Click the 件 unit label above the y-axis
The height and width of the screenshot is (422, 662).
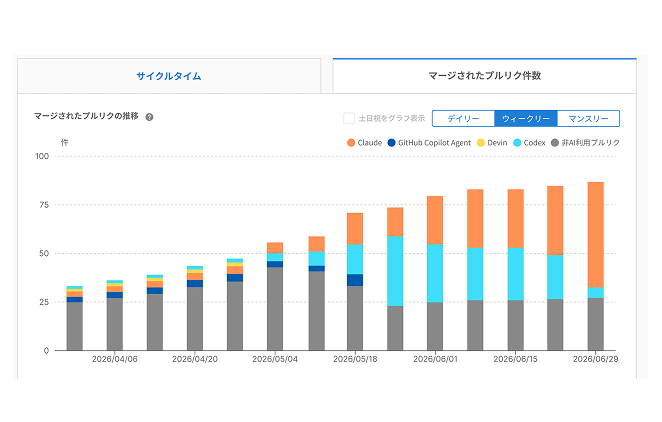[64, 143]
